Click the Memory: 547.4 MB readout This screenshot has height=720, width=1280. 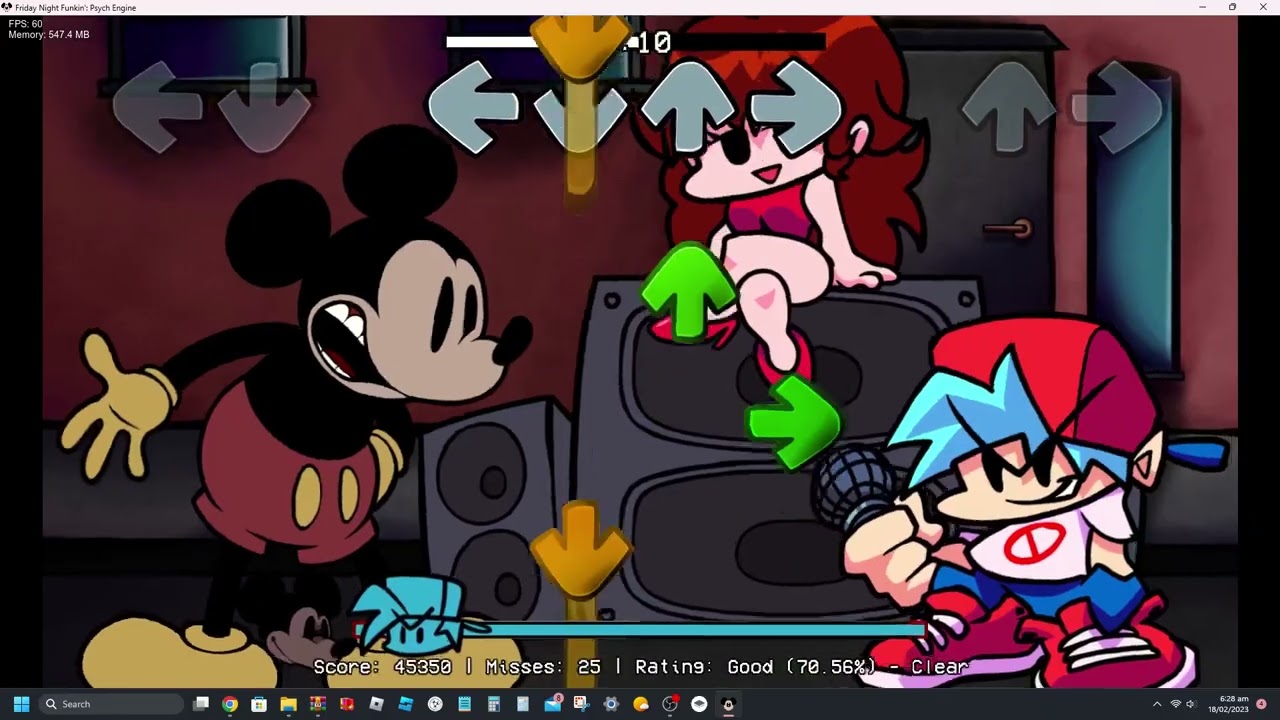pyautogui.click(x=49, y=35)
